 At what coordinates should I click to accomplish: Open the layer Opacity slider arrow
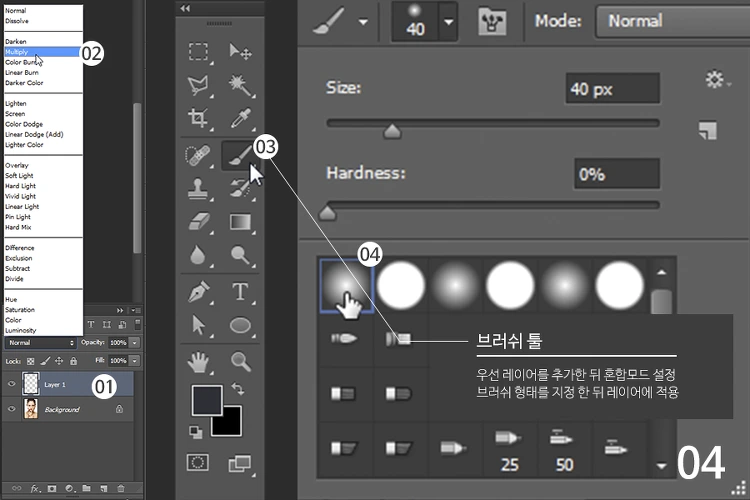pos(135,343)
